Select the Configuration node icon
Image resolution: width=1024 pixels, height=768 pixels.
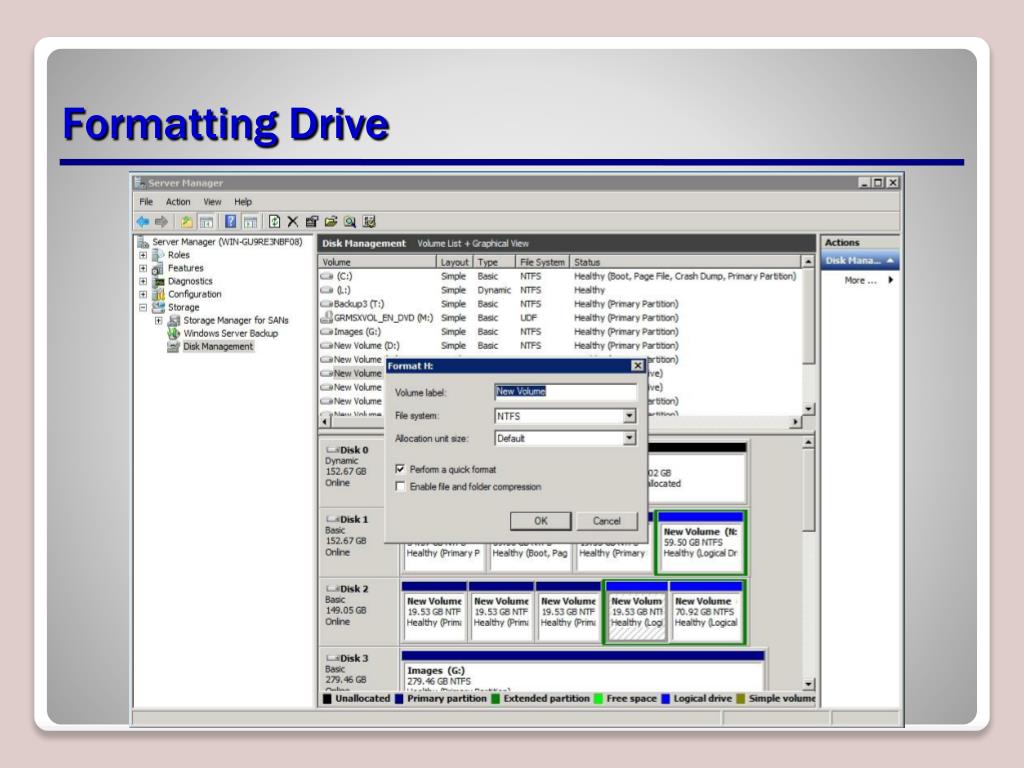(158, 295)
